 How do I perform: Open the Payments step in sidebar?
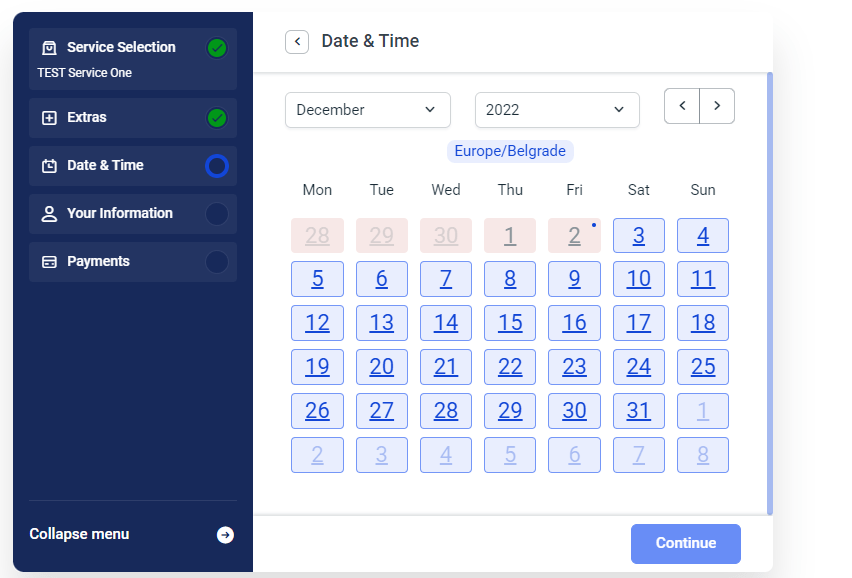[133, 262]
